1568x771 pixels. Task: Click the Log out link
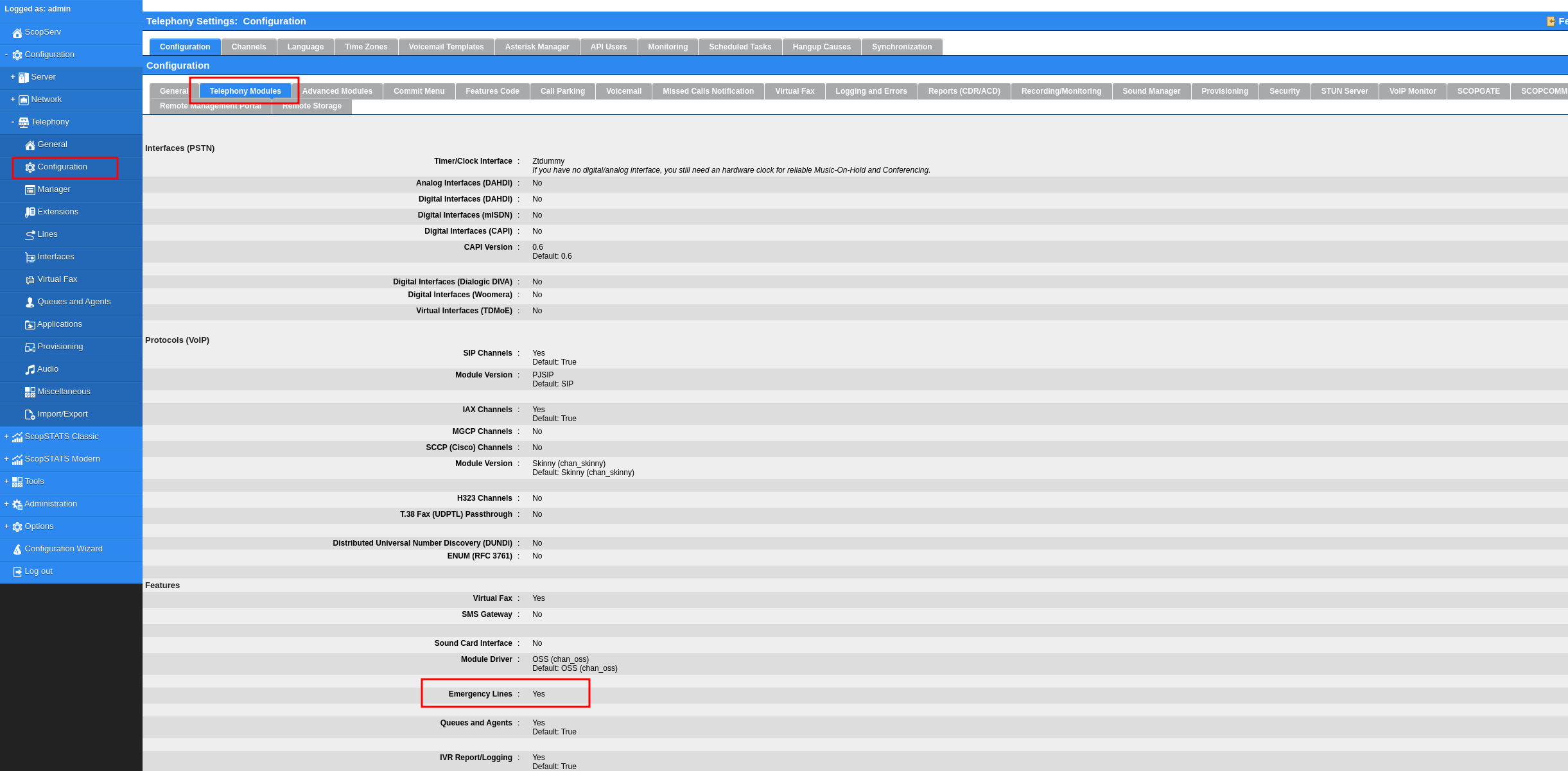(x=39, y=571)
